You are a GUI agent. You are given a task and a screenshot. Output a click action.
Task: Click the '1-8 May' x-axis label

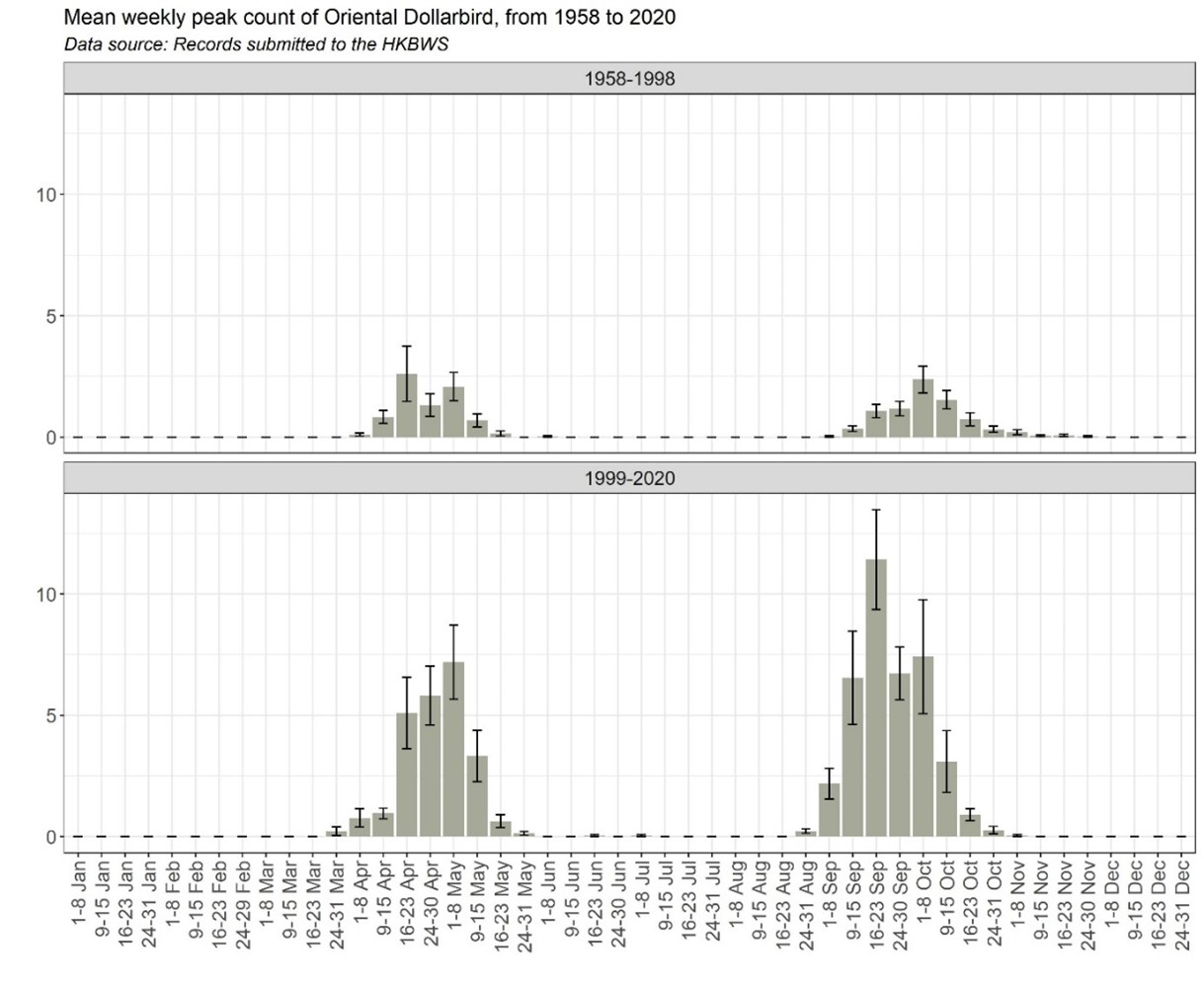[x=454, y=891]
